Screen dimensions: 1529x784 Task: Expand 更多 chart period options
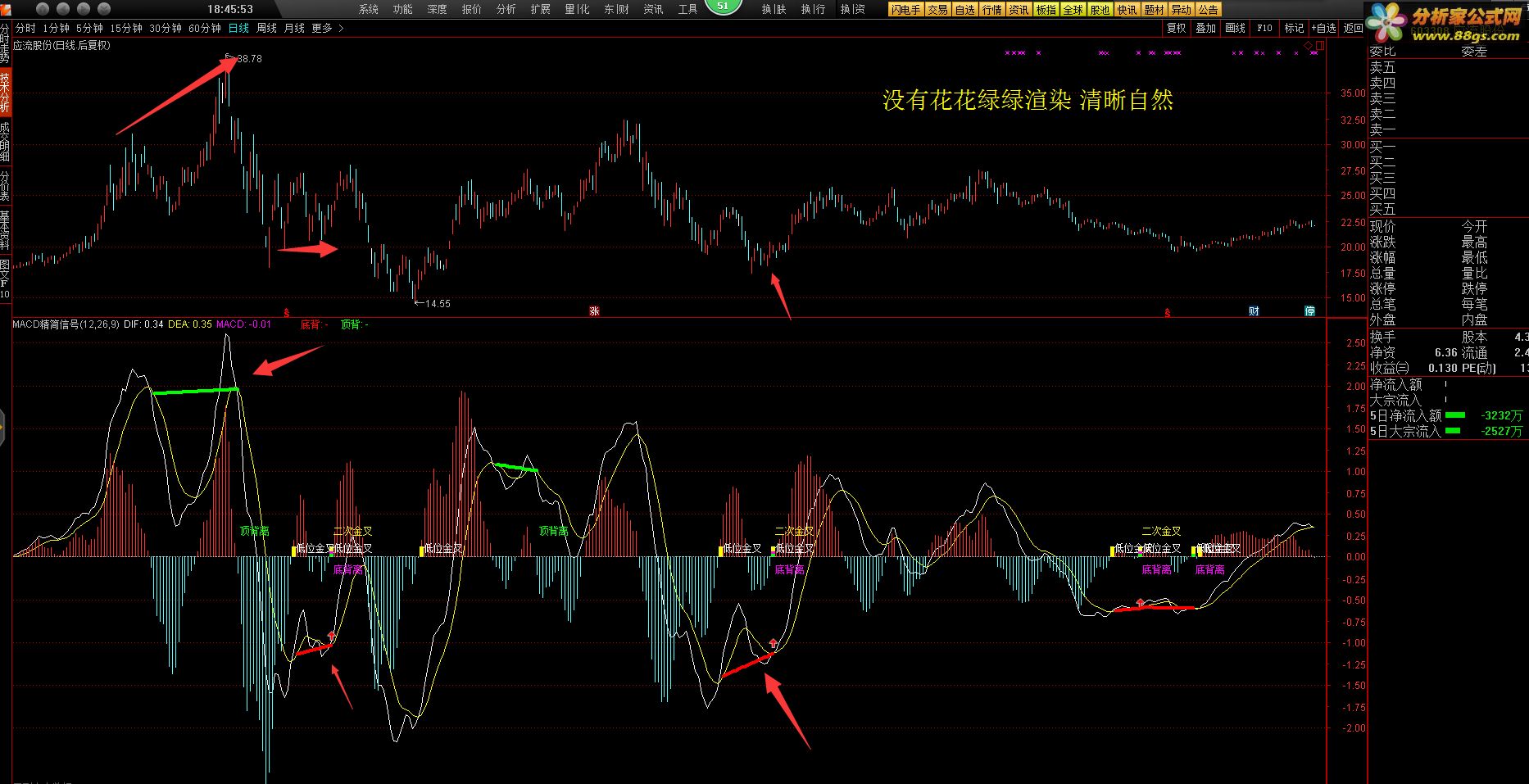tap(328, 28)
